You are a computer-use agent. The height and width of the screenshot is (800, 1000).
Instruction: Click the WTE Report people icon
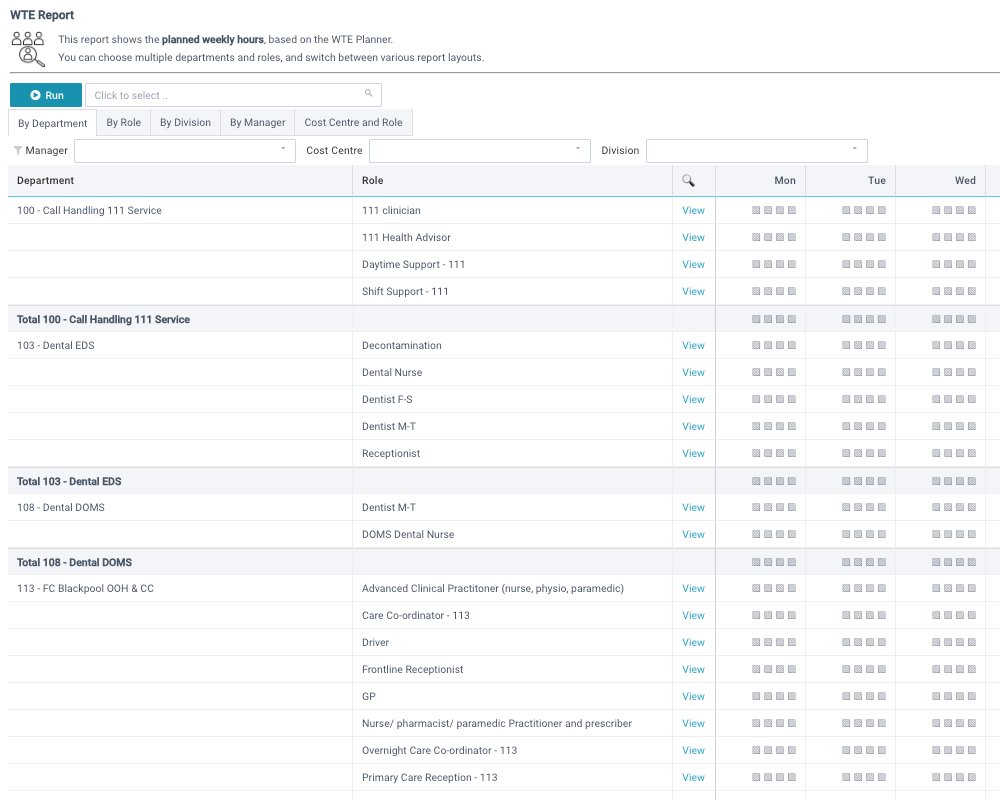click(x=28, y=49)
